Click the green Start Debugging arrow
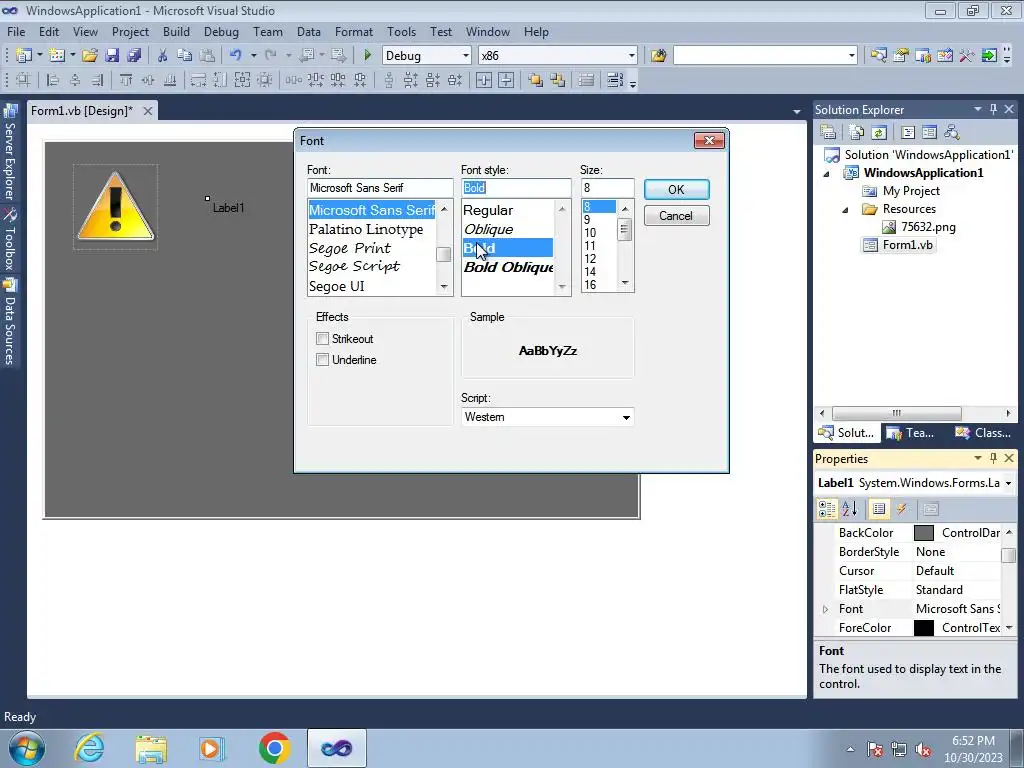 [x=367, y=56]
